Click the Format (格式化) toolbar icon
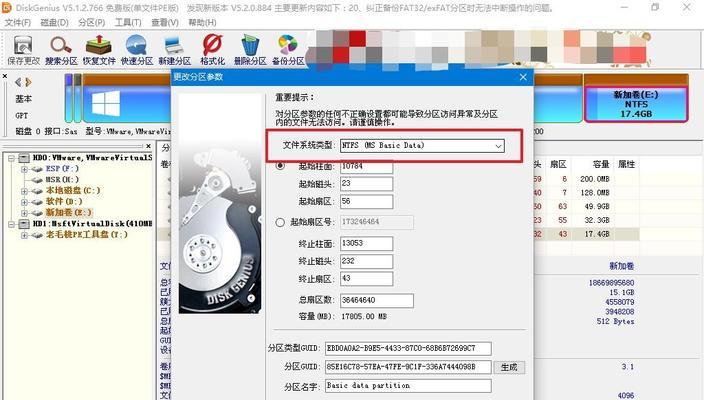Screen dimensions: 704x400 coord(212,50)
